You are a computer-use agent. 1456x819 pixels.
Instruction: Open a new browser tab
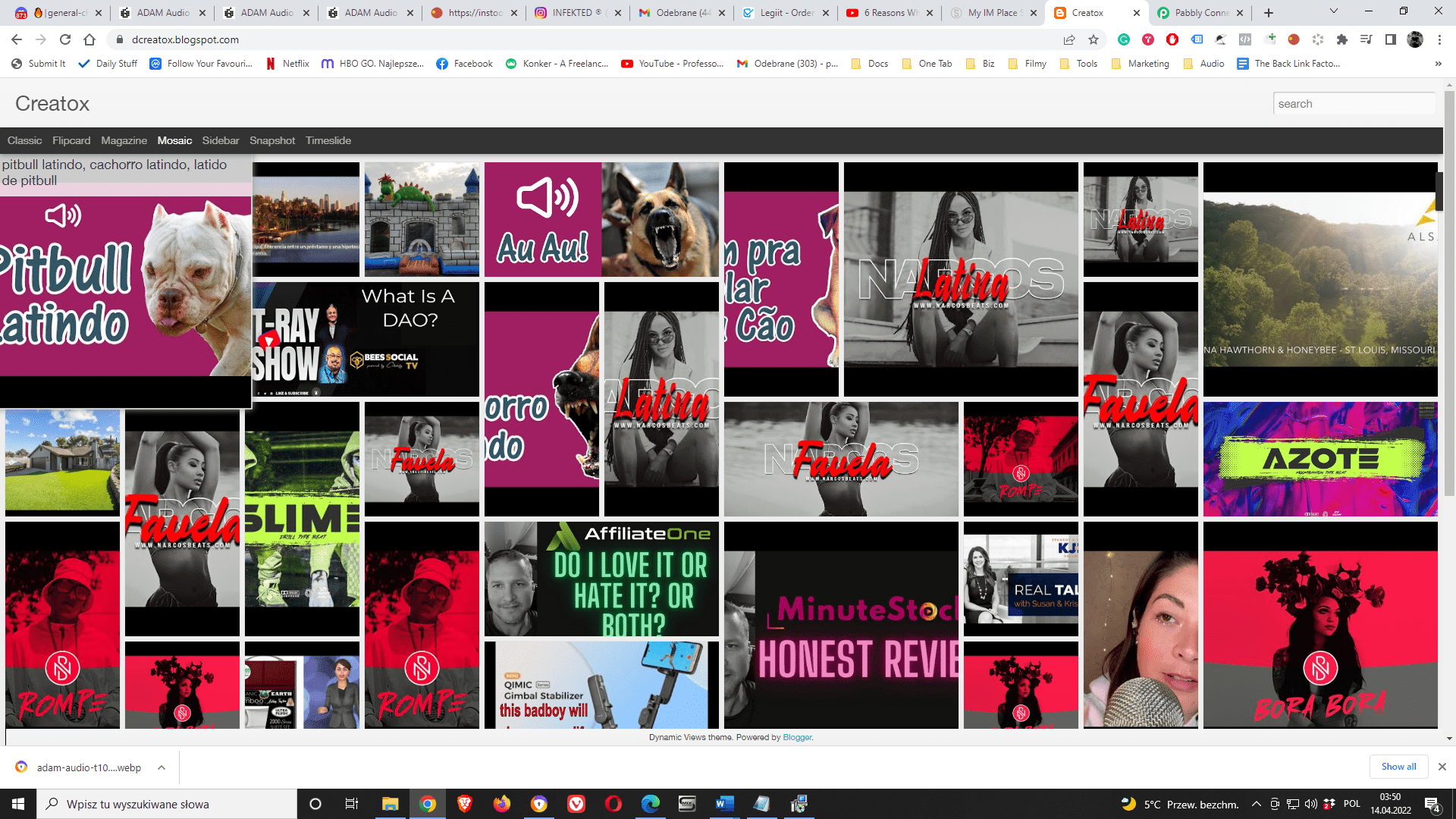coord(1269,13)
